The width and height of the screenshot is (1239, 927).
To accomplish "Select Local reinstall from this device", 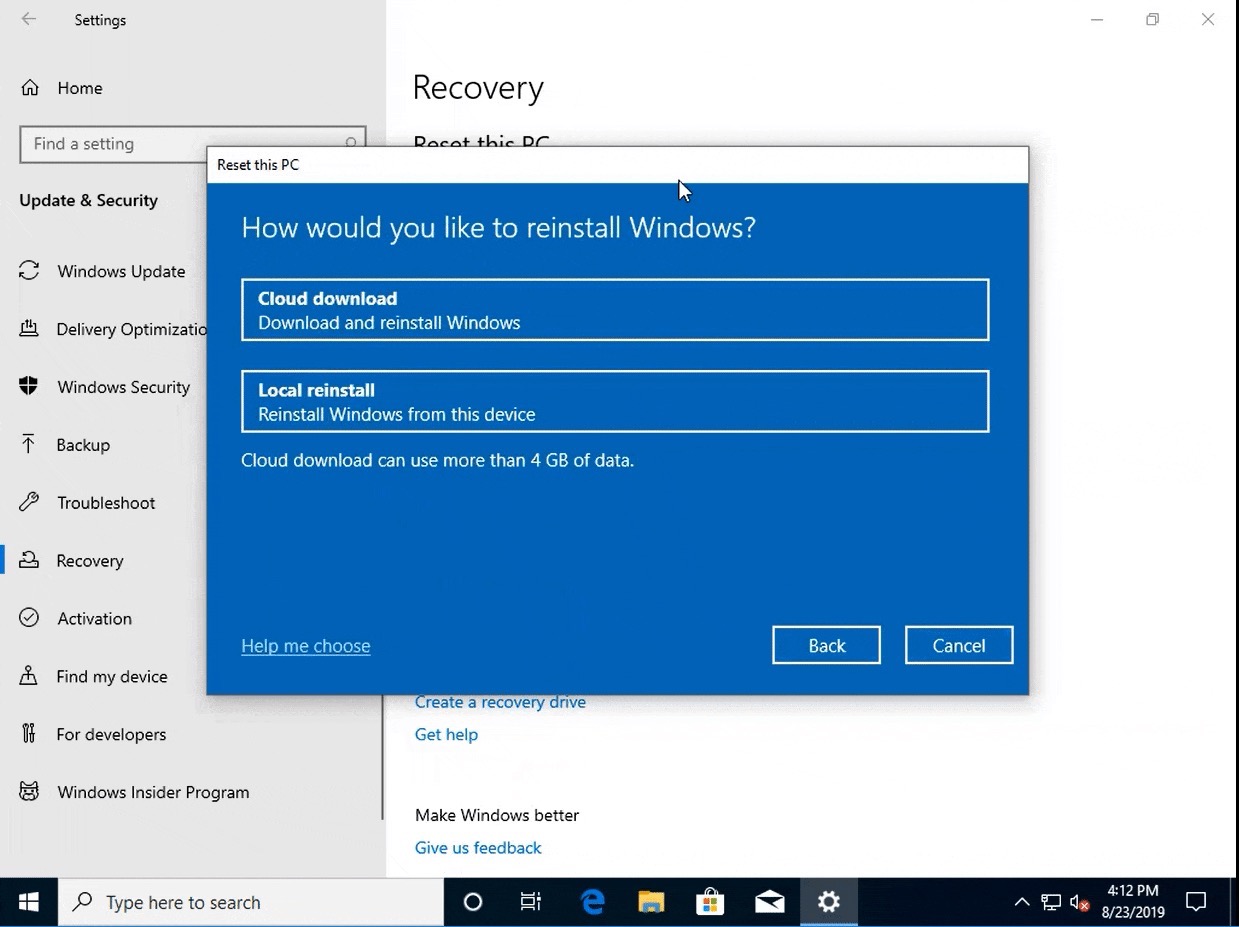I will [615, 402].
